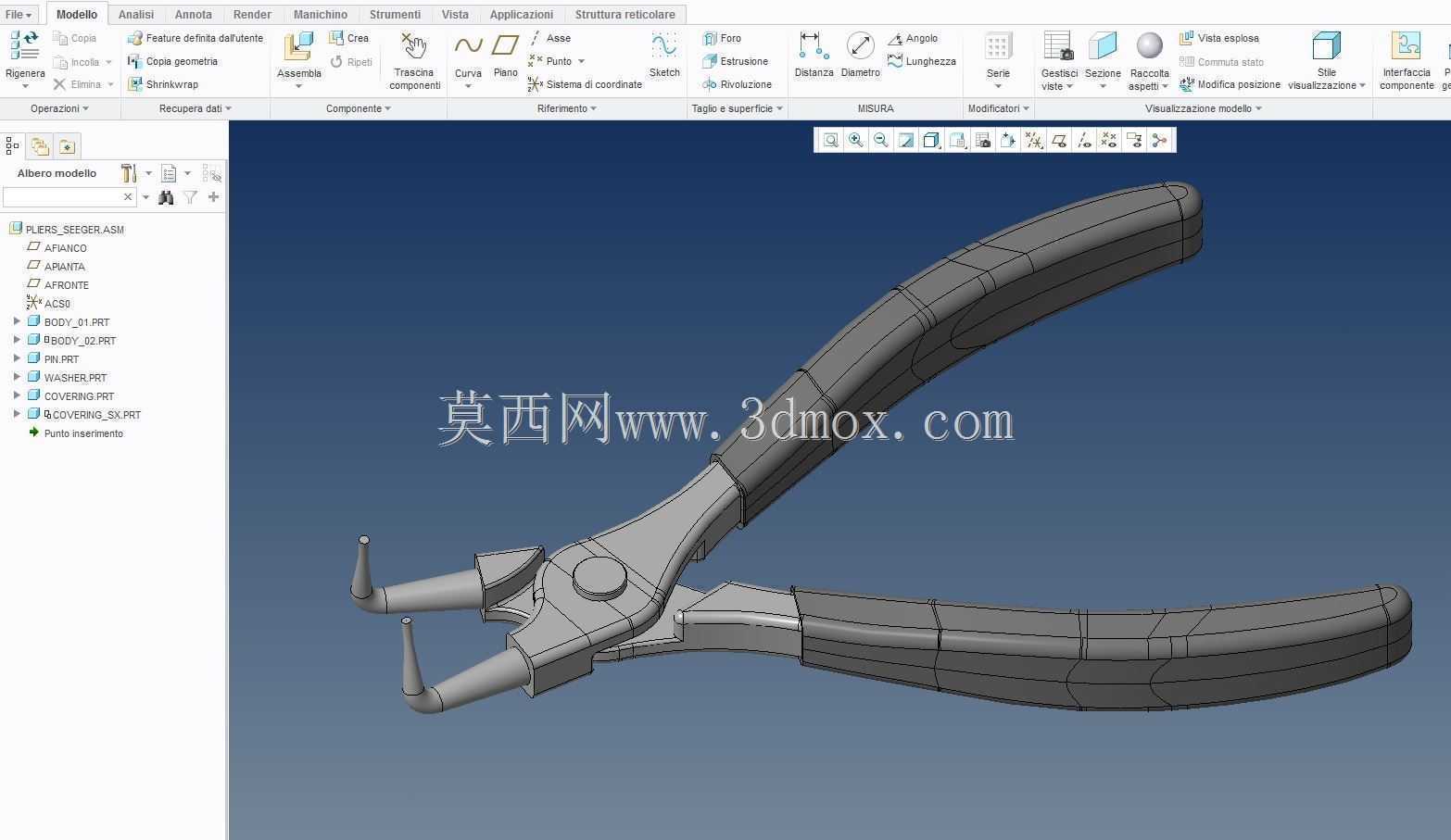Switch to the Strumenti tab
The height and width of the screenshot is (840, 1451).
coord(395,15)
